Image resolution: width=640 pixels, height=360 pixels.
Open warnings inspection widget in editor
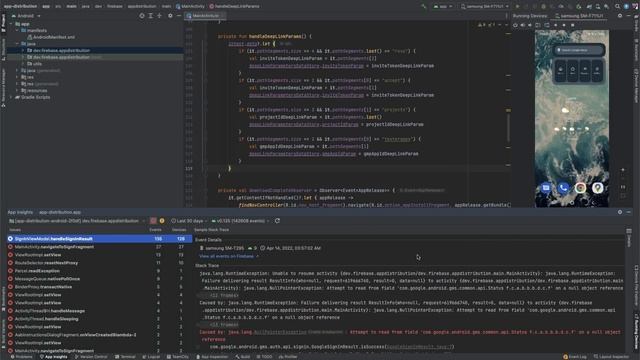click(x=487, y=25)
